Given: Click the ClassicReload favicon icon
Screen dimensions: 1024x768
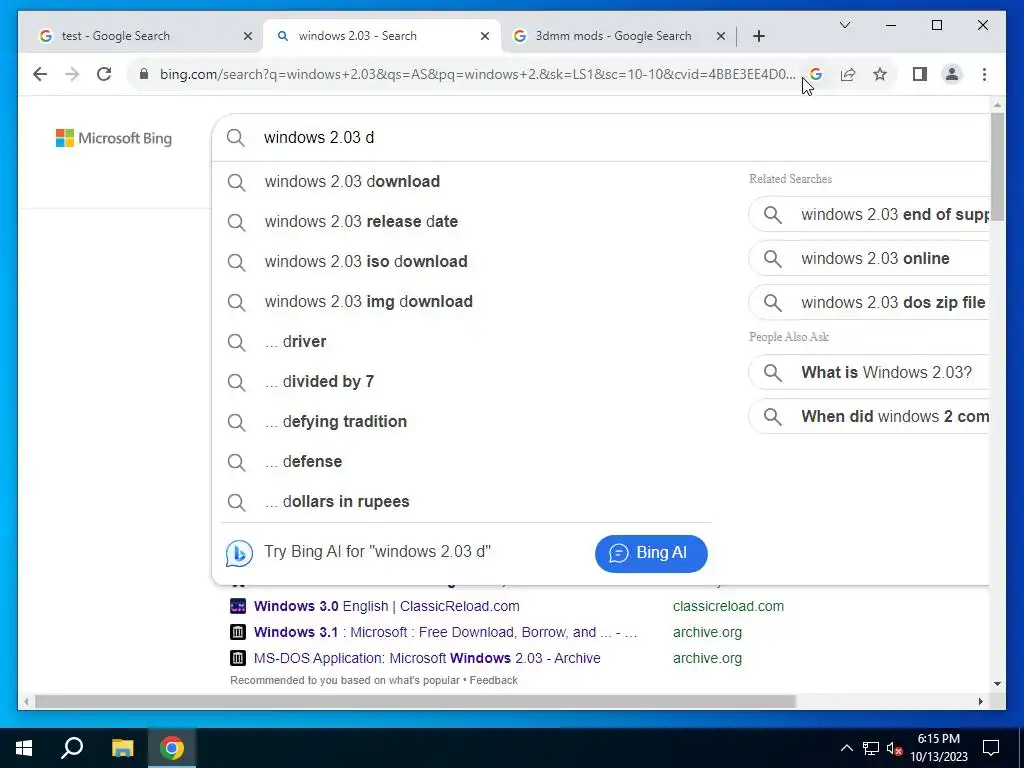Looking at the screenshot, I should click(x=238, y=606).
